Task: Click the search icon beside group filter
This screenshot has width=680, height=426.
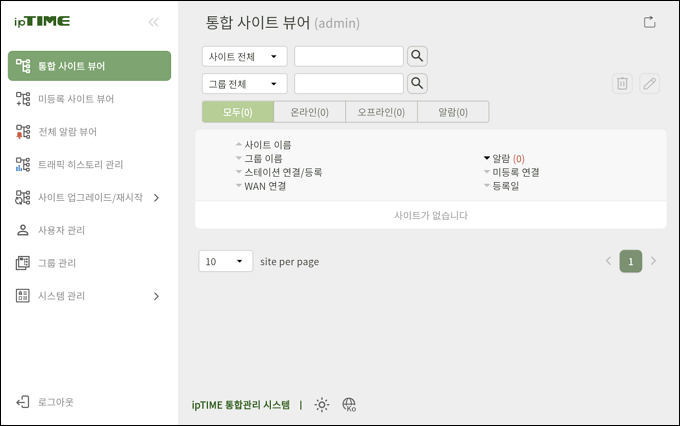Action: tap(418, 83)
